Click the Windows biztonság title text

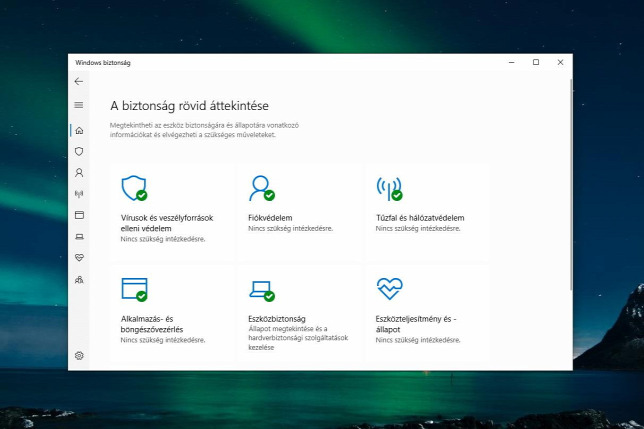tap(103, 63)
